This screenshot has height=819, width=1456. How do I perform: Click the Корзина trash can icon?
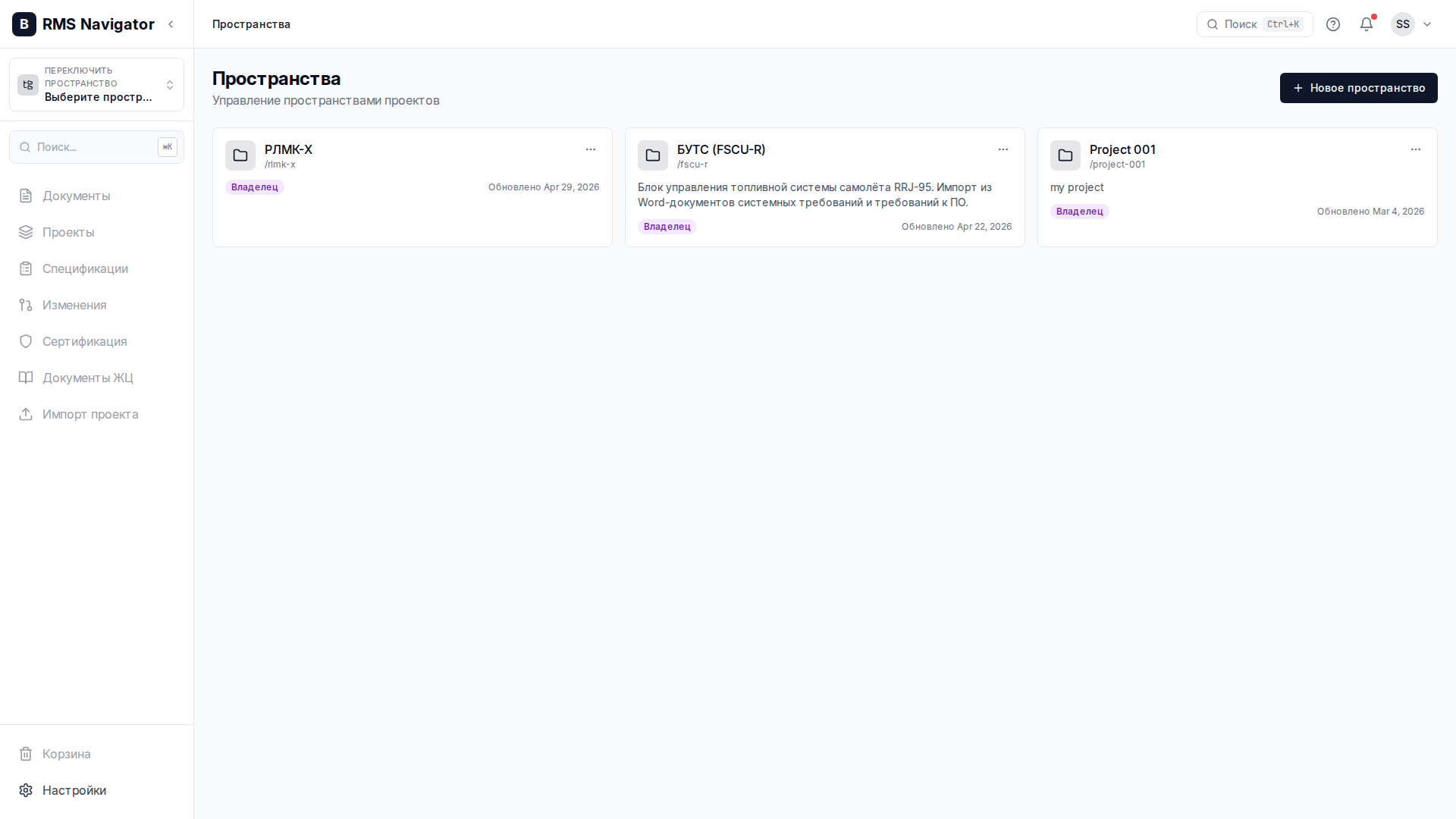[x=26, y=754]
